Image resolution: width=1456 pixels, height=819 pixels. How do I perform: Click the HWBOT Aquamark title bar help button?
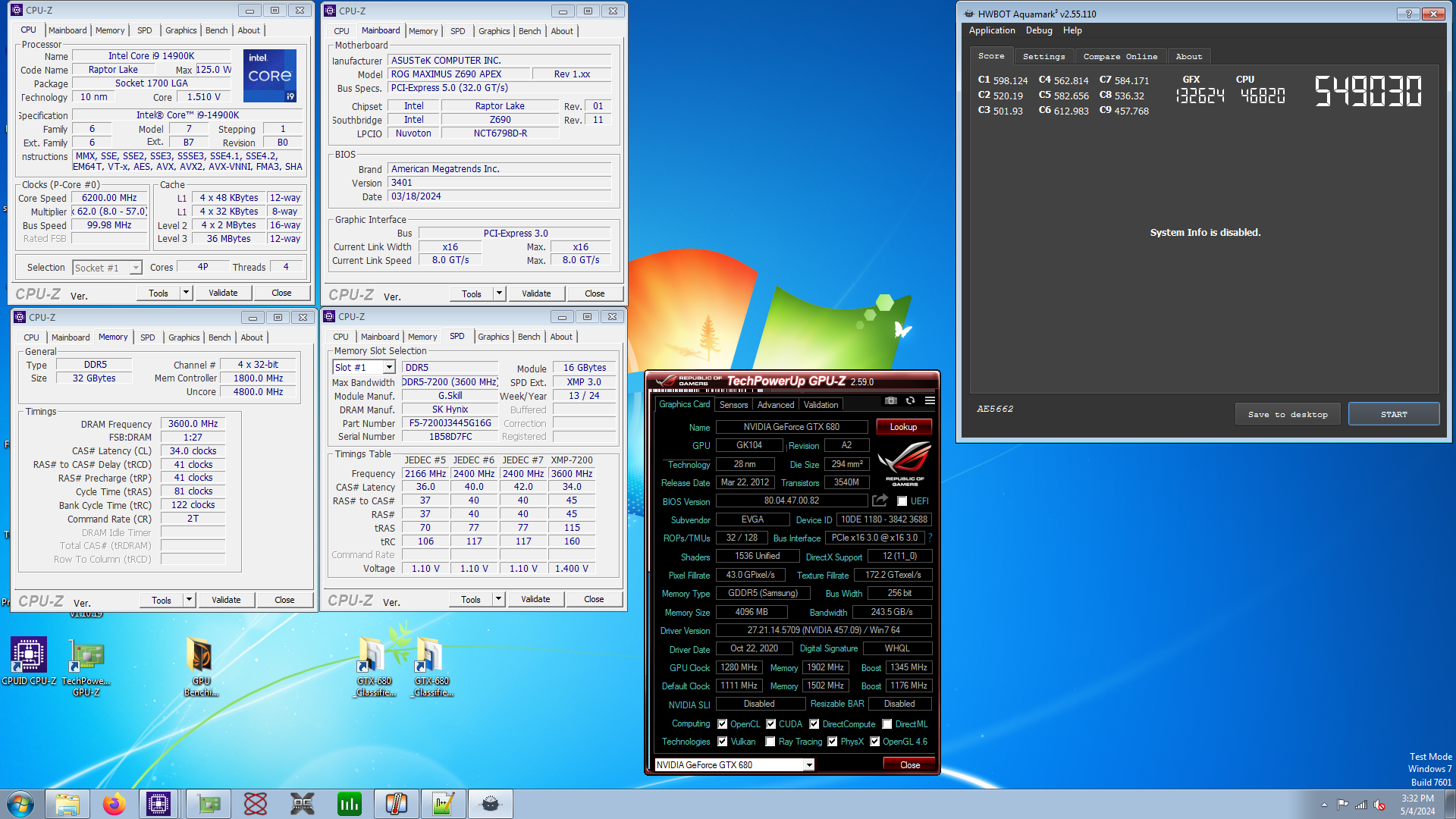[x=1408, y=14]
